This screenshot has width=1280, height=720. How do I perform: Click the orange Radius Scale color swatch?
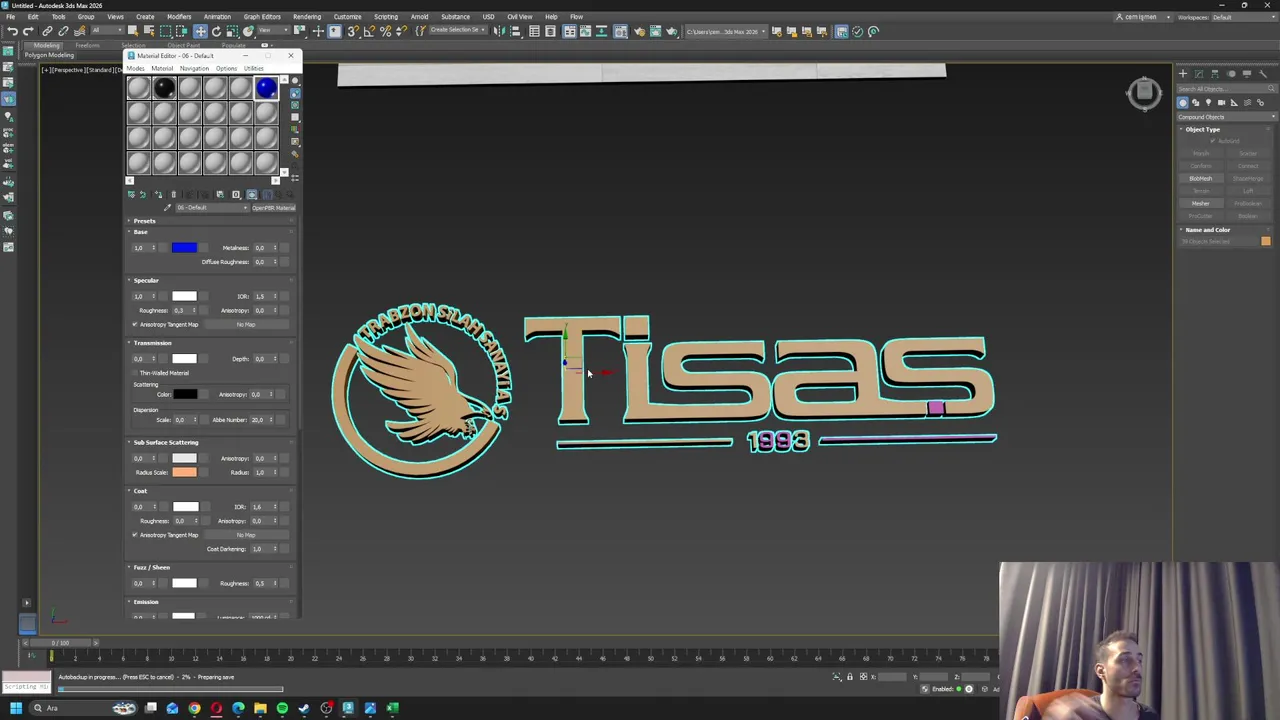pyautogui.click(x=184, y=472)
